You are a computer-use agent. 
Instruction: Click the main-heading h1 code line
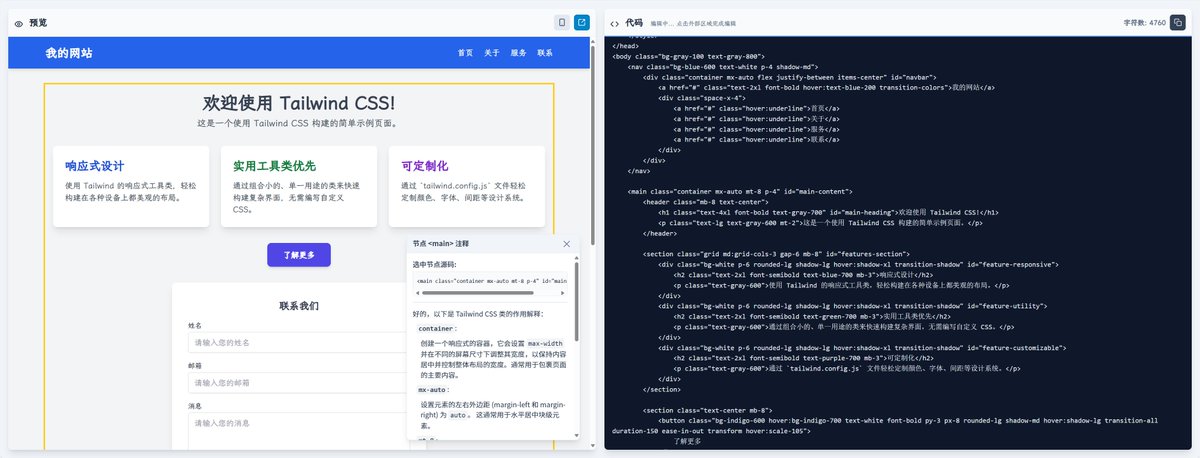point(829,212)
